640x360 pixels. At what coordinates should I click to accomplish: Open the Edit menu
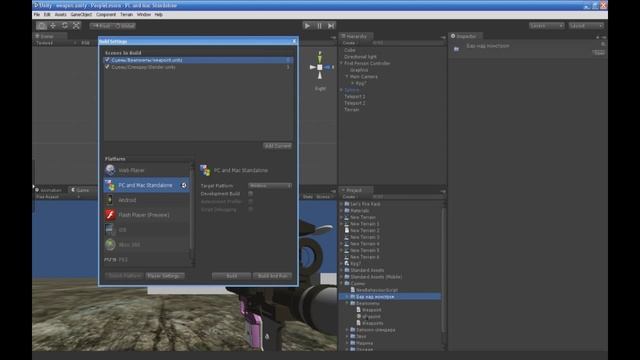47,14
